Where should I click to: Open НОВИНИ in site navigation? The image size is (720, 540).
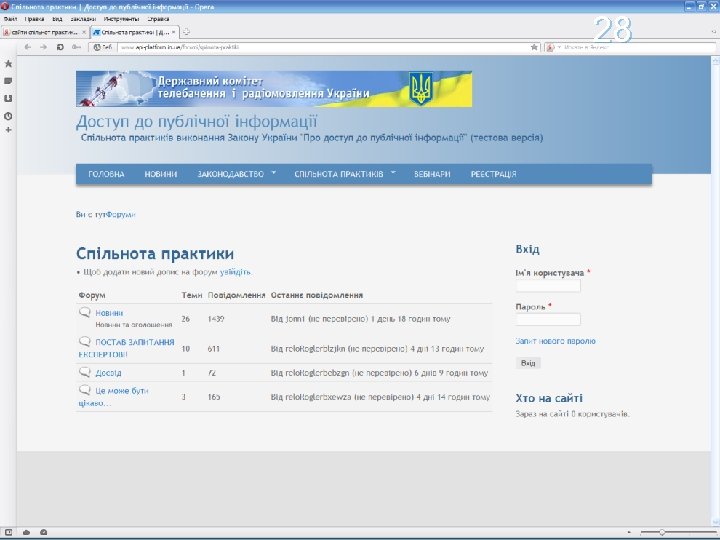coord(161,174)
